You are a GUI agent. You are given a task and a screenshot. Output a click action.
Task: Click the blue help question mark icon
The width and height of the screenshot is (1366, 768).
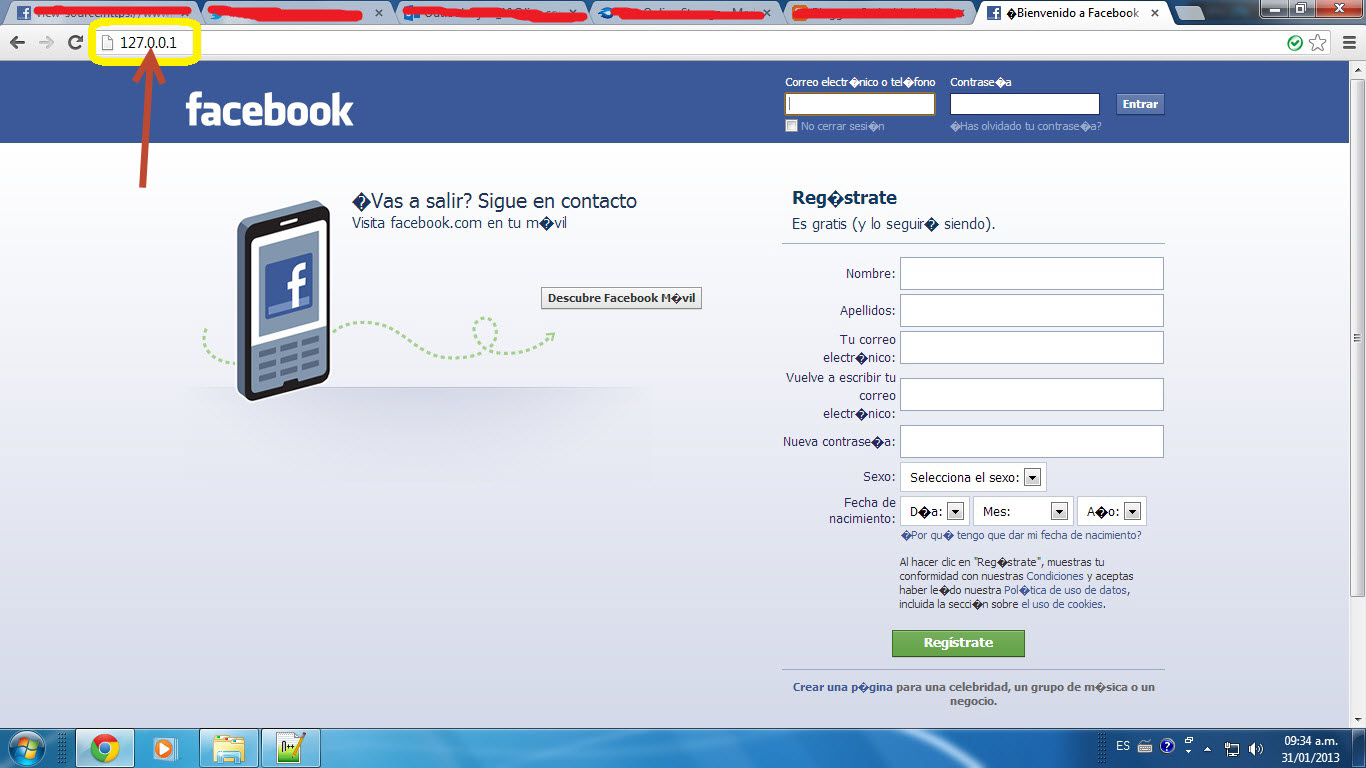[x=1167, y=746]
